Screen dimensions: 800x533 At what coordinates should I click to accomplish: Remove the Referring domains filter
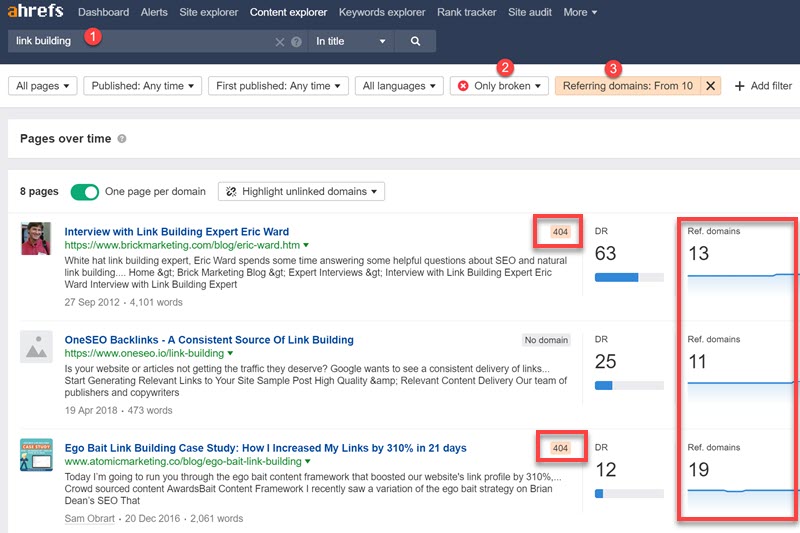pos(710,86)
